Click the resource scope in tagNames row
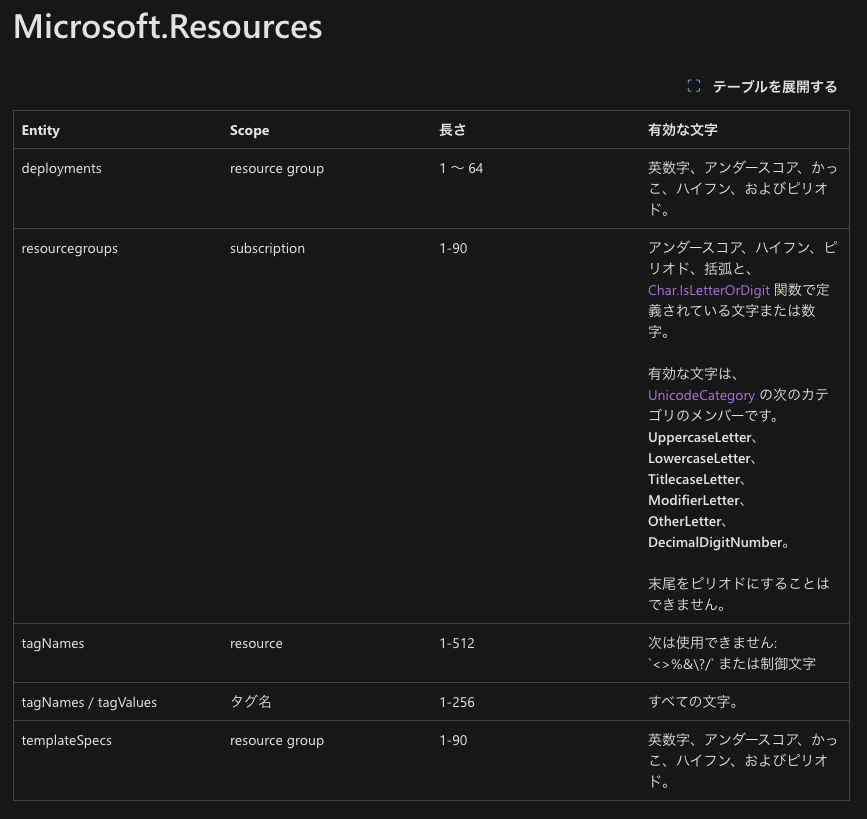This screenshot has width=867, height=819. 256,643
